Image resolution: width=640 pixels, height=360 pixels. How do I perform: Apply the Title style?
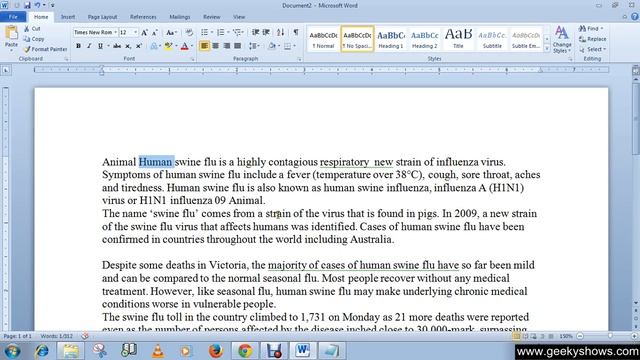click(x=458, y=39)
